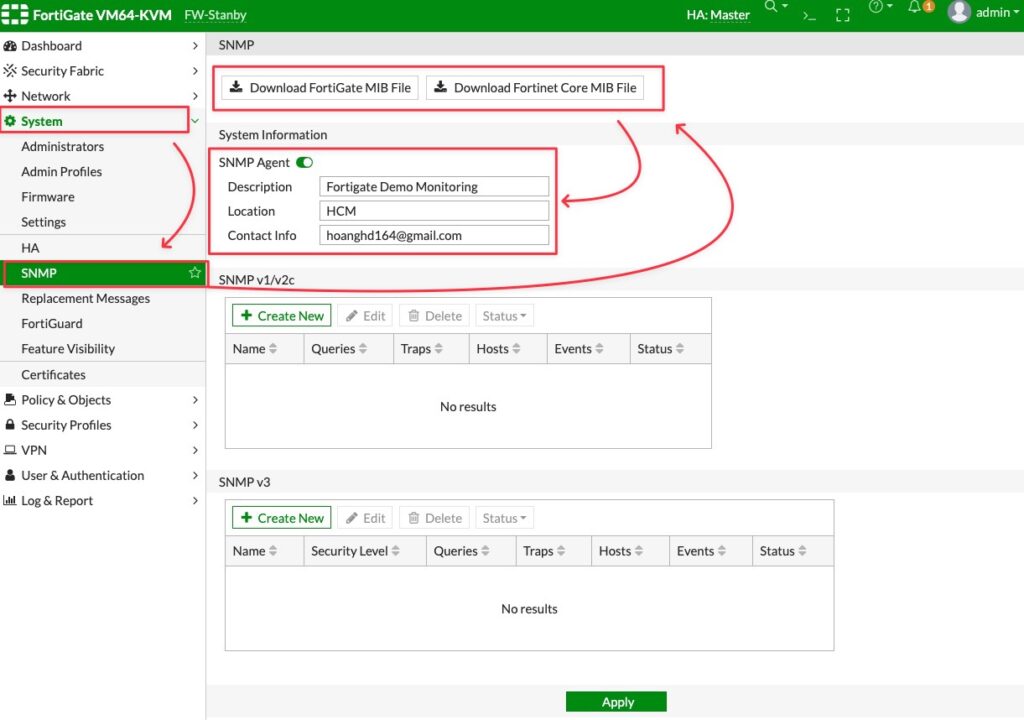Viewport: 1024px width, 720px height.
Task: Click the Network cross-arrows icon
Action: (x=10, y=96)
